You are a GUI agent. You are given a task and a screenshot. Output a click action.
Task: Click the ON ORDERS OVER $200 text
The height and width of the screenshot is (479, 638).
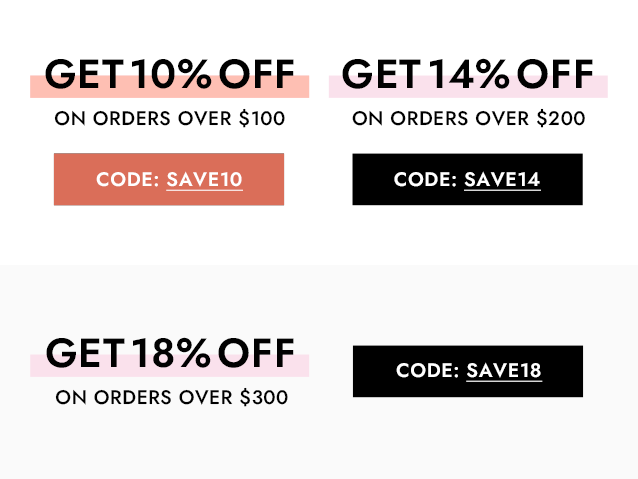click(469, 118)
